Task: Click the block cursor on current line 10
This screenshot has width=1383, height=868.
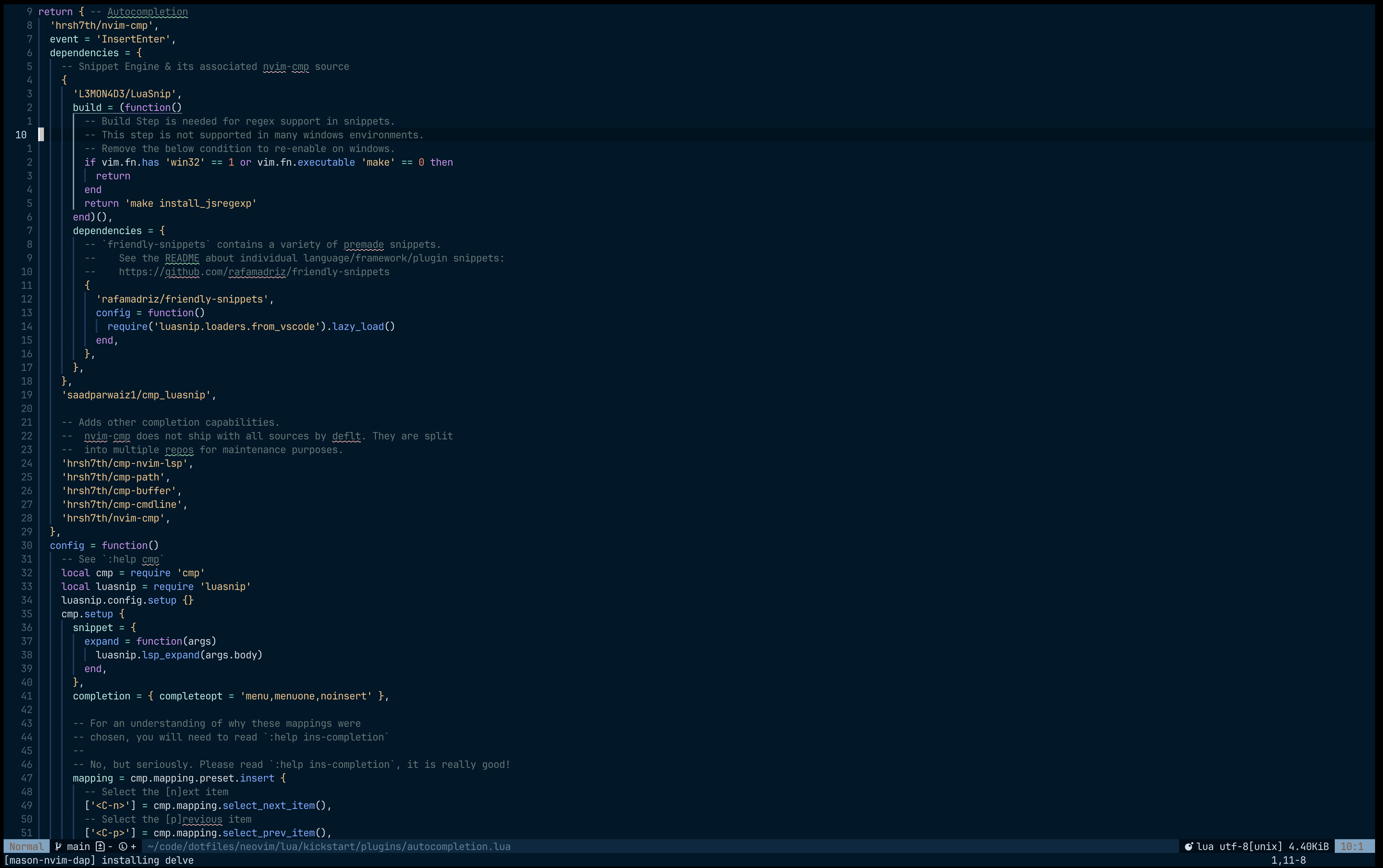Action: (41, 135)
